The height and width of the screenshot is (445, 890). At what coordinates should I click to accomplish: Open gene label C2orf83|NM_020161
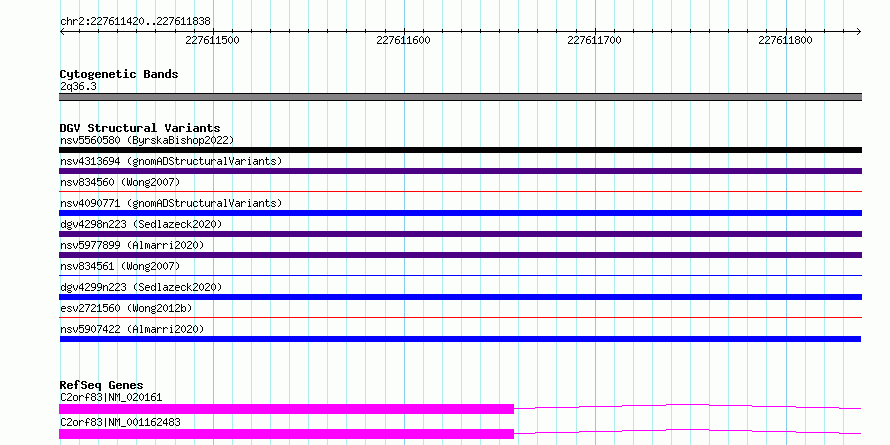(111, 397)
